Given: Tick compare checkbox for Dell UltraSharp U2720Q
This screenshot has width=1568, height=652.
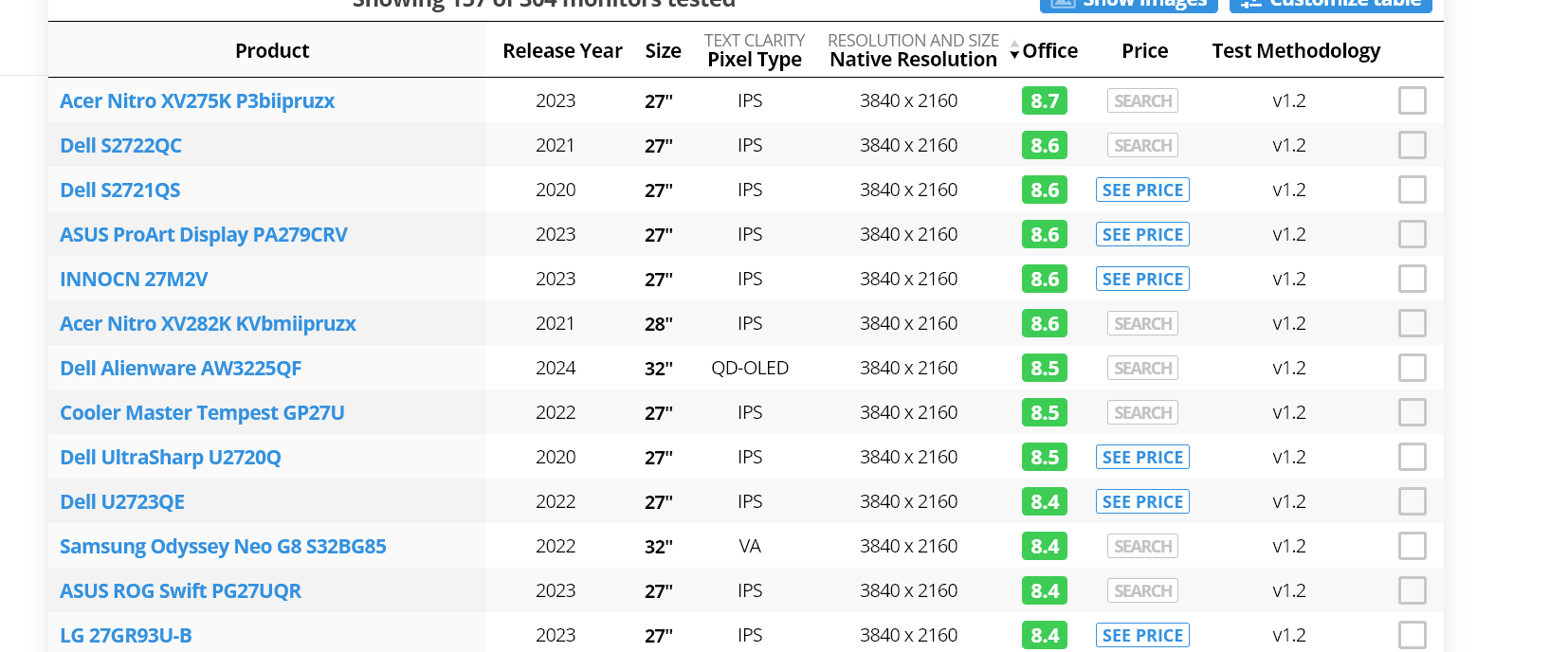Looking at the screenshot, I should click(x=1413, y=457).
